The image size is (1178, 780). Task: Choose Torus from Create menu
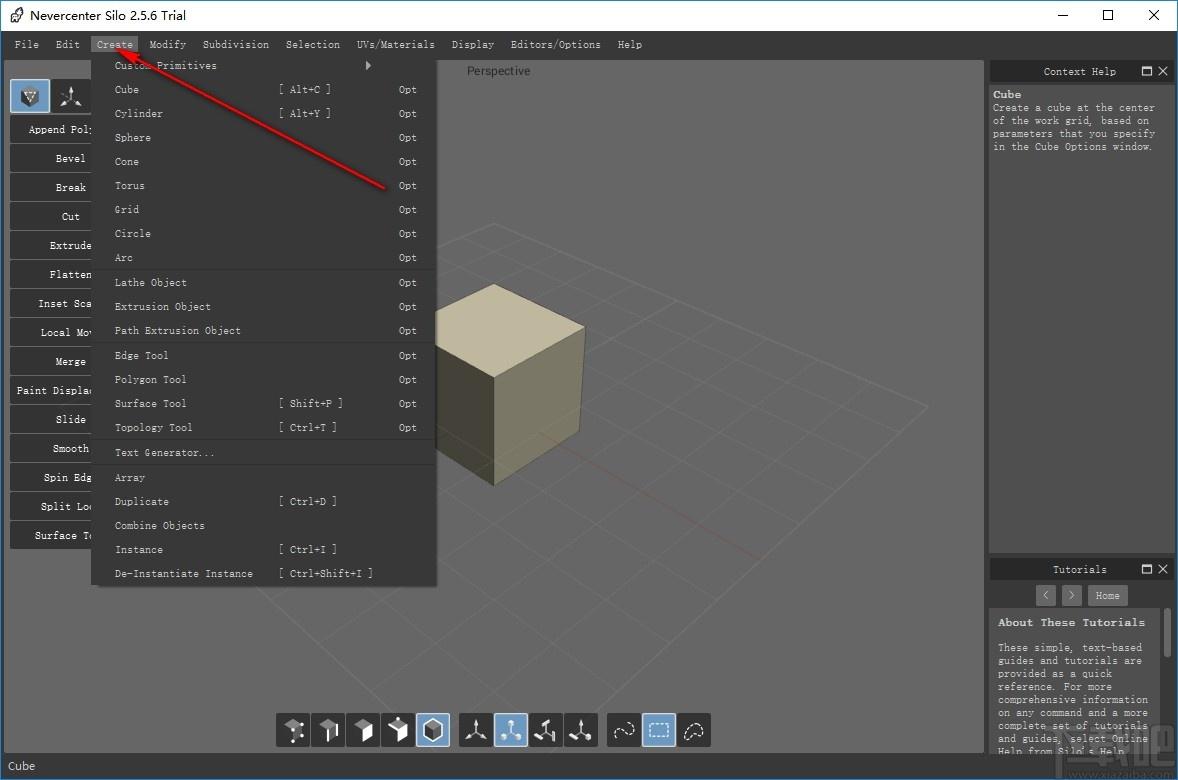[x=264, y=186]
